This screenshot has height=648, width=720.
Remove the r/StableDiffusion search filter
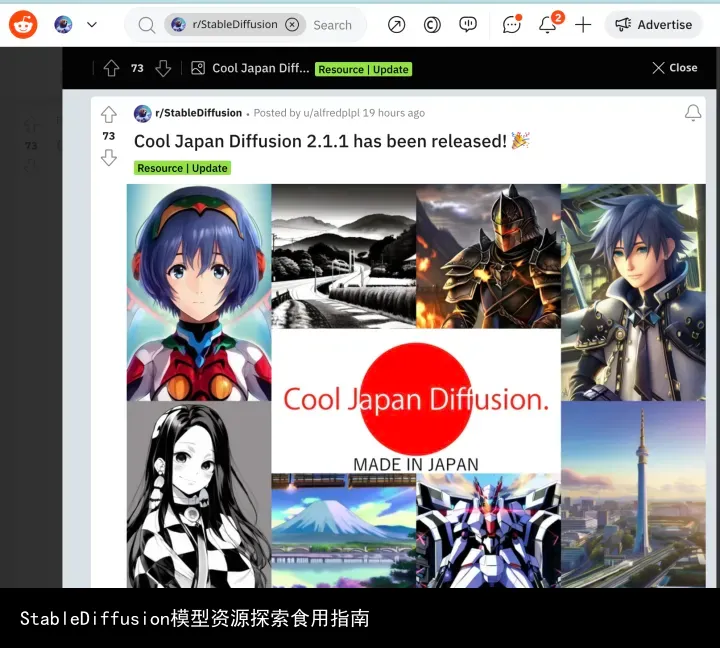pyautogui.click(x=292, y=24)
